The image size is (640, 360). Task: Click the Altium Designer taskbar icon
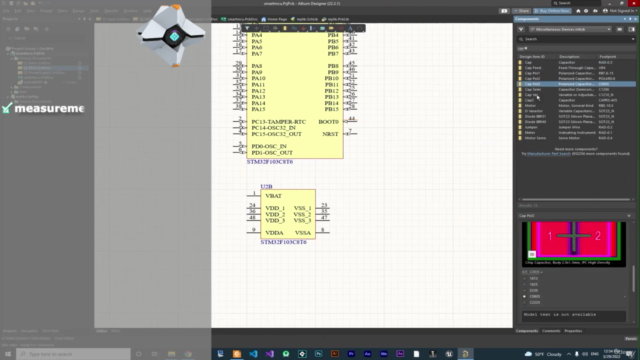[x=465, y=354]
